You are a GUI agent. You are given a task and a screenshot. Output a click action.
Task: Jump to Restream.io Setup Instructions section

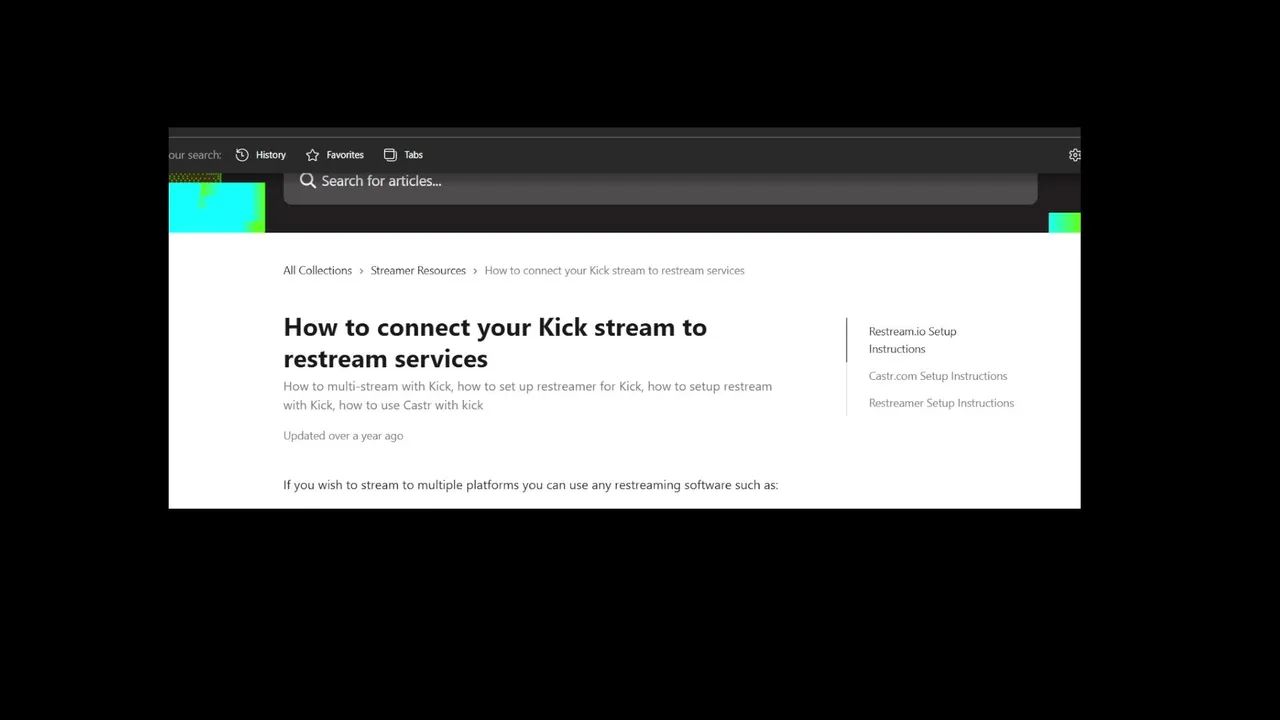point(912,340)
